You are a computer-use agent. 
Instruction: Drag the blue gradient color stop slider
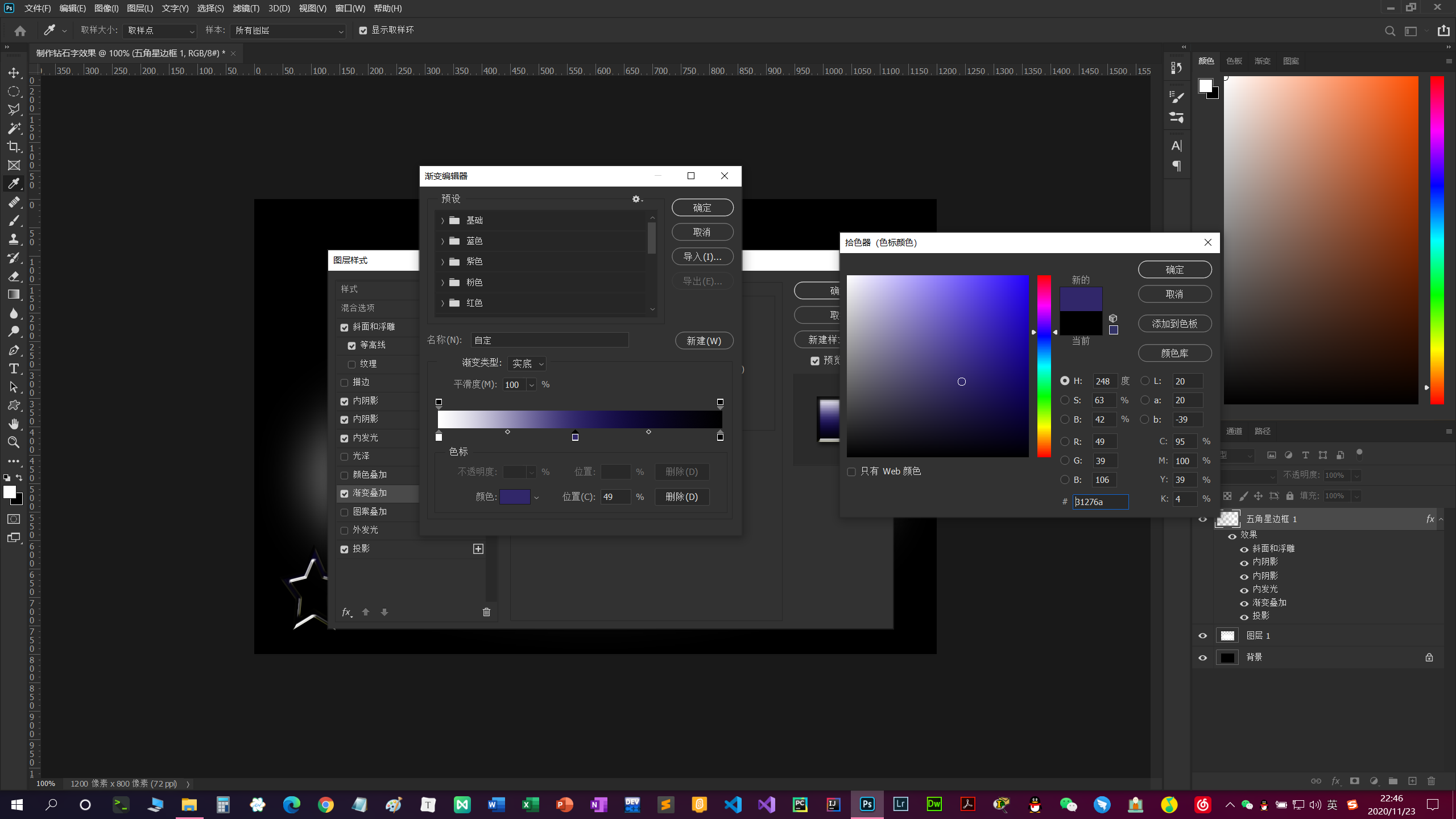point(575,435)
